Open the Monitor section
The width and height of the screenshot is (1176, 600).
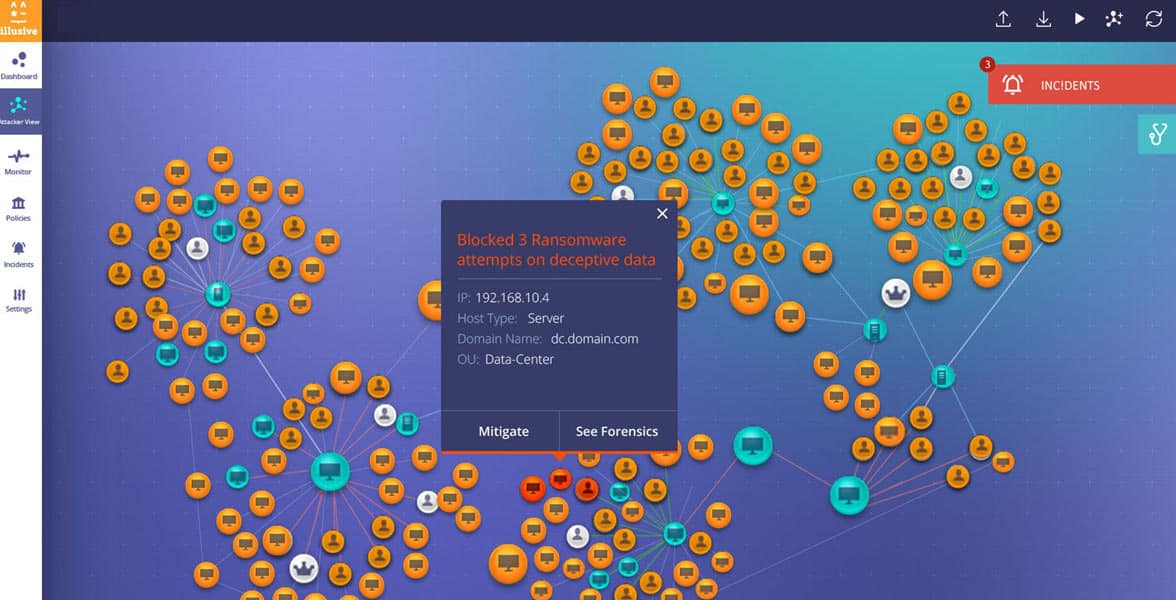point(19,162)
